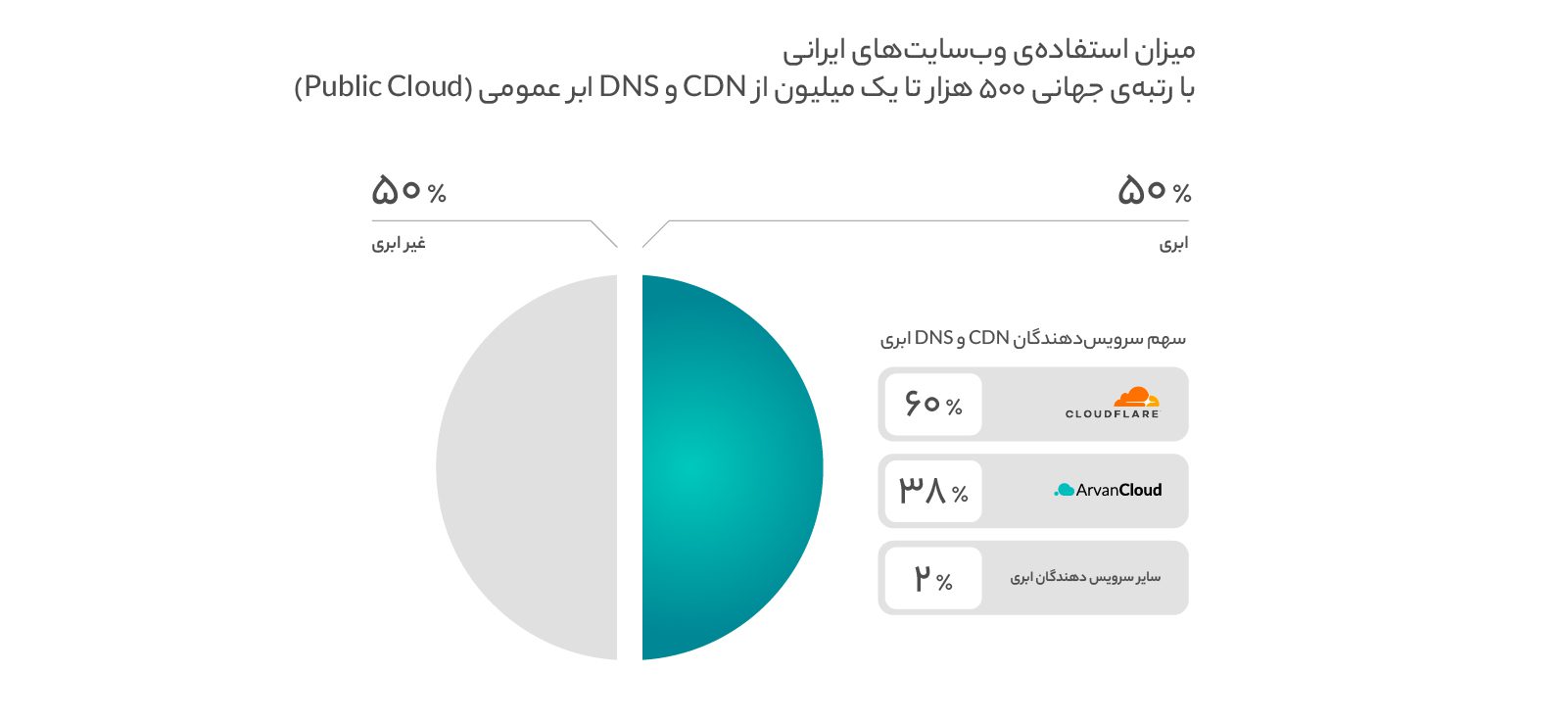The height and width of the screenshot is (722, 1568).
Task: Click the teal ArvanCloud cloud icon
Action: [1064, 490]
